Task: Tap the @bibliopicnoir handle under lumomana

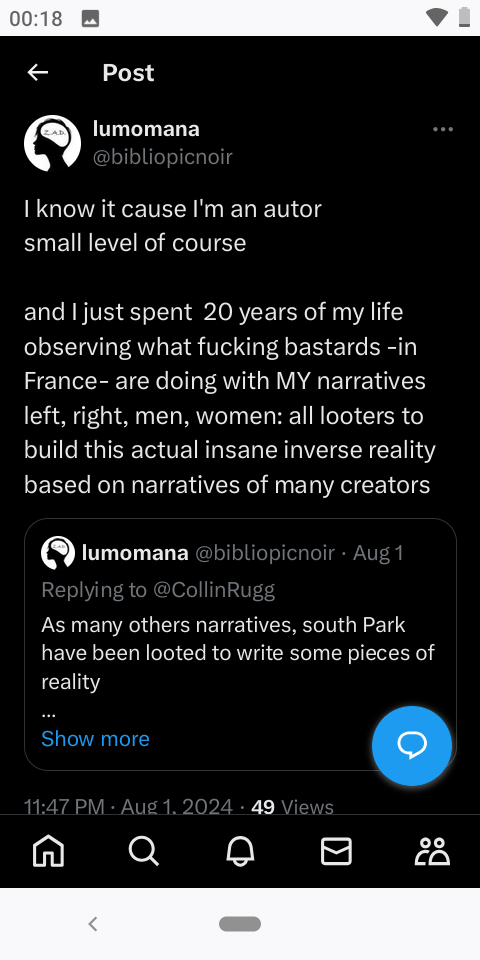Action: 162,157
